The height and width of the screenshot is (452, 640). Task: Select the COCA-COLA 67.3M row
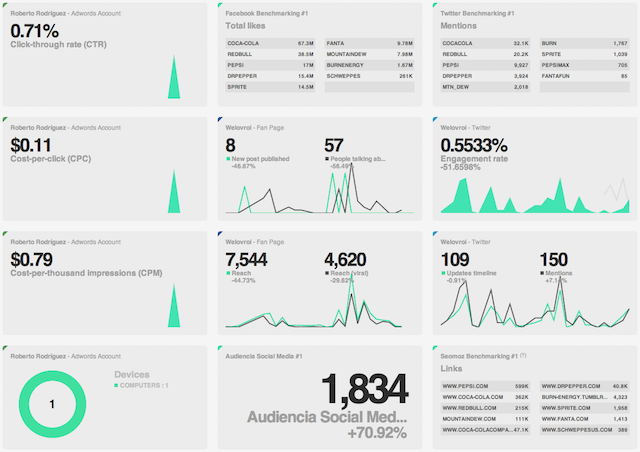click(x=270, y=43)
